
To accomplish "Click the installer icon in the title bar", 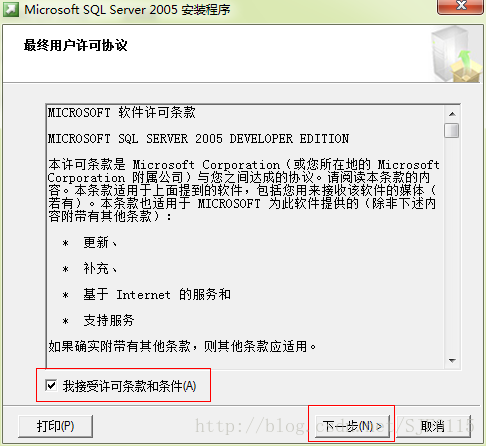I will coord(11,10).
